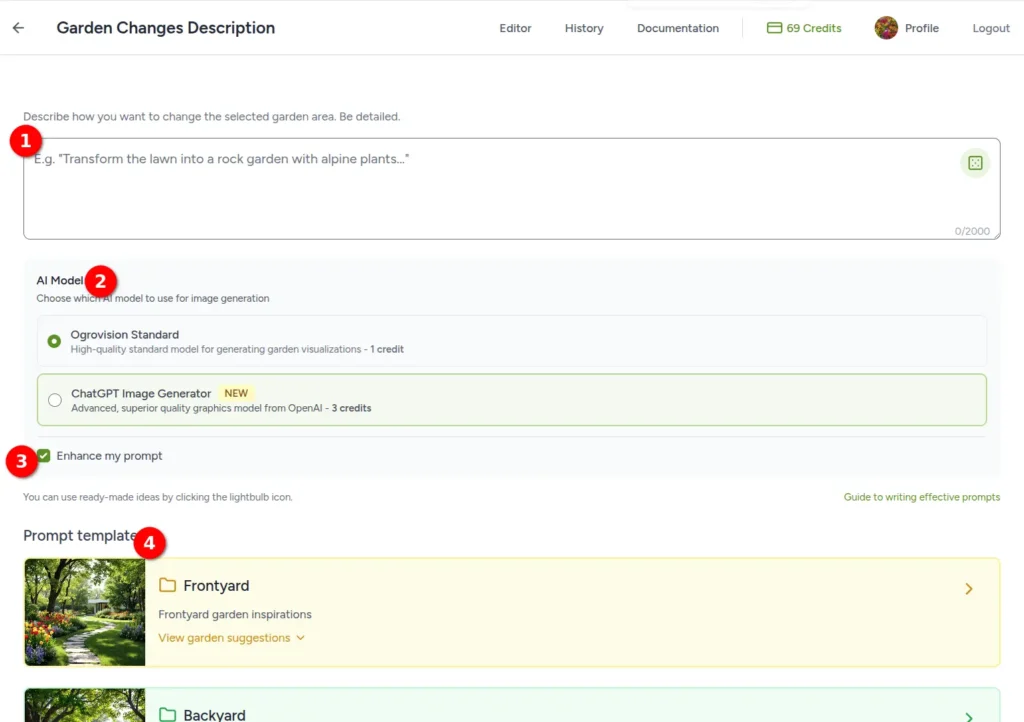This screenshot has height=722, width=1024.
Task: Click the random dice icon in the description box
Action: (x=974, y=163)
